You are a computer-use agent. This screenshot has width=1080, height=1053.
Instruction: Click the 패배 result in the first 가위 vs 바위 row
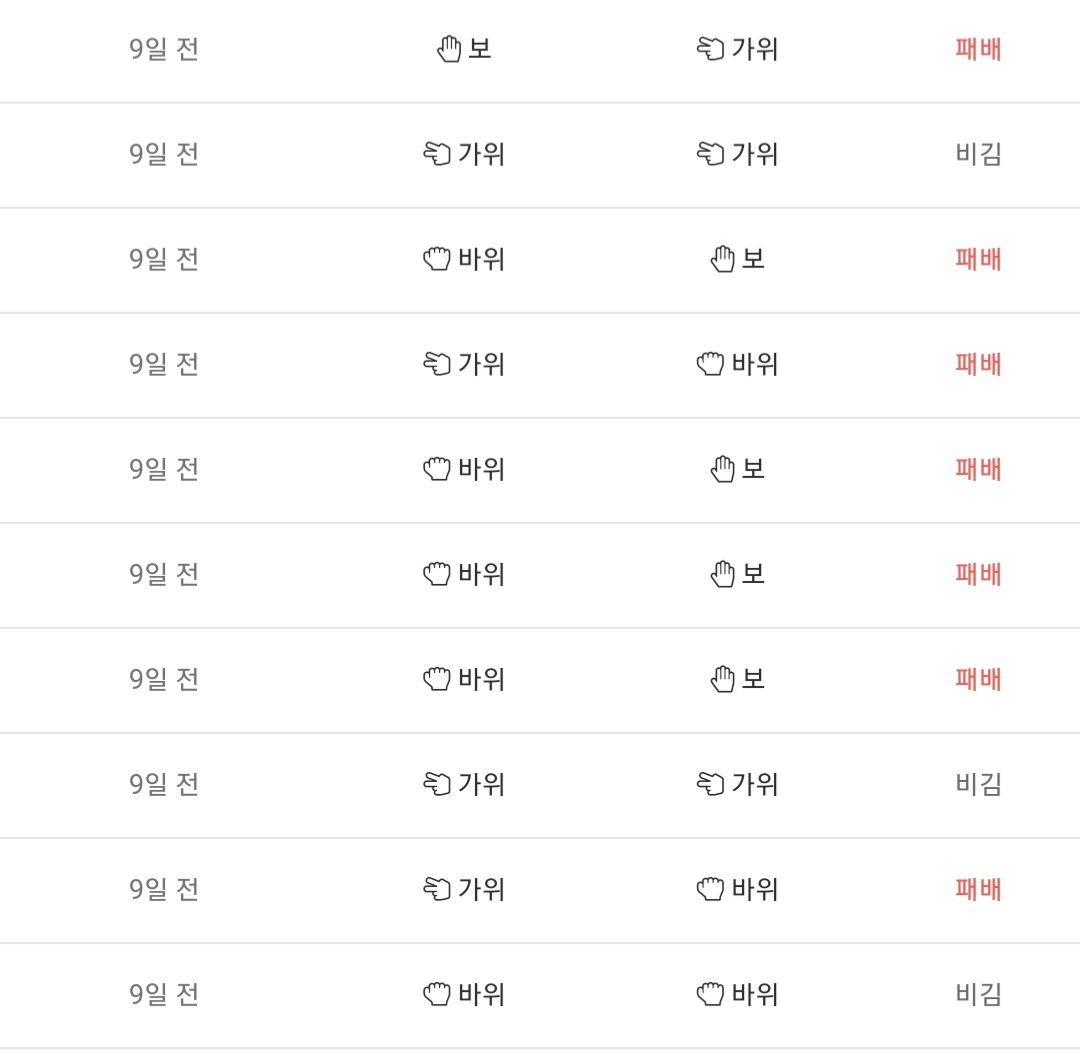[978, 364]
